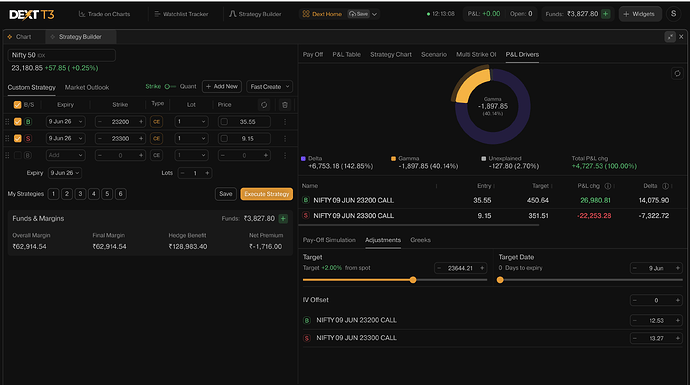This screenshot has height=385, width=690.
Task: Switch CE option type on 23300 leg
Action: 156,139
